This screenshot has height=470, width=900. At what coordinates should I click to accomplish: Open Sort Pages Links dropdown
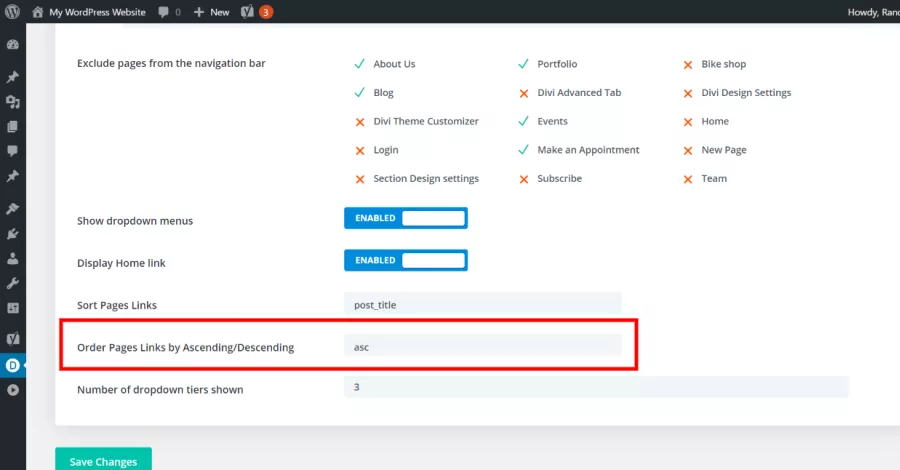(x=483, y=304)
